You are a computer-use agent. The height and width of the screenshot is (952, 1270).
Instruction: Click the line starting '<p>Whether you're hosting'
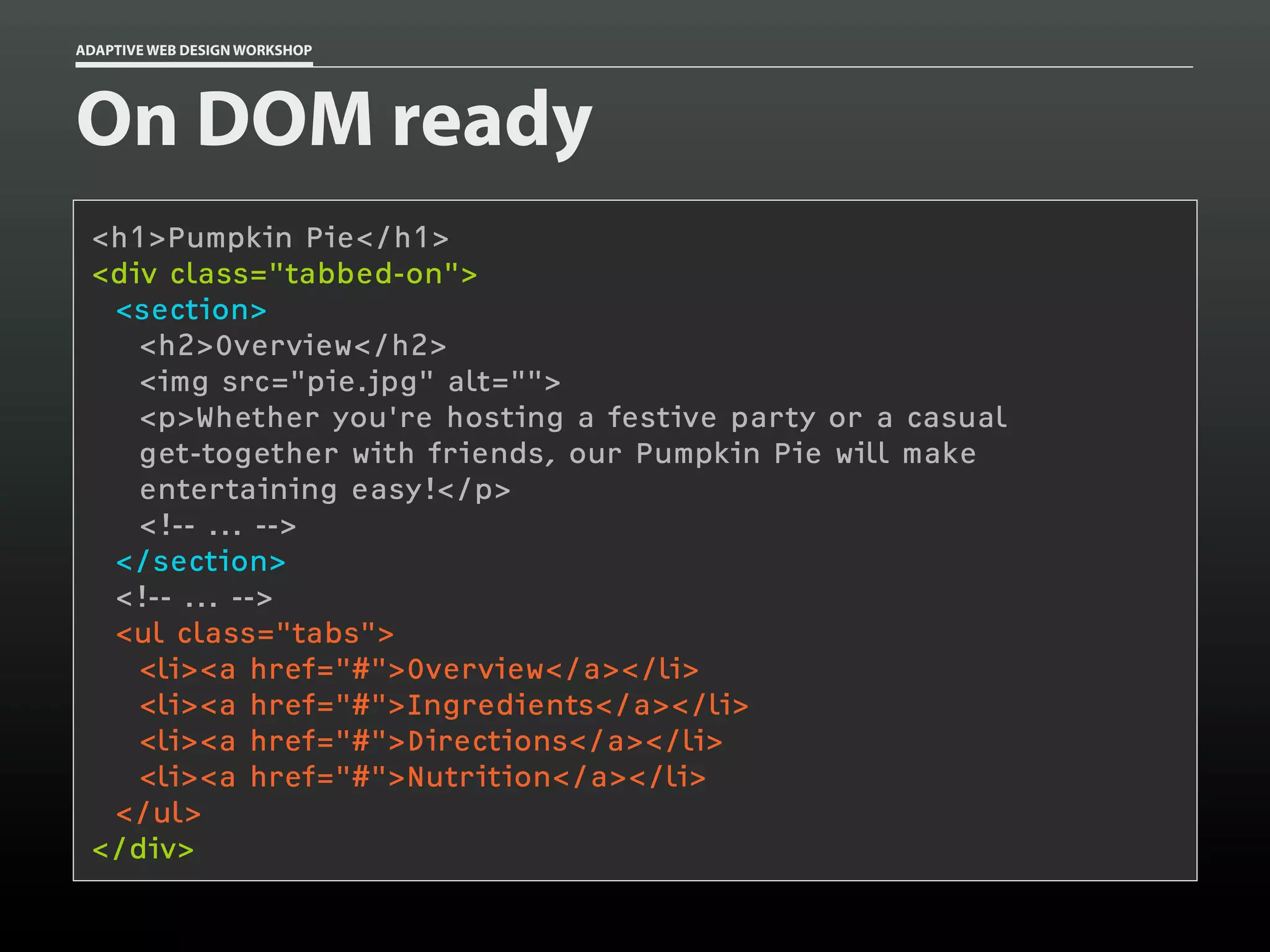pos(574,418)
